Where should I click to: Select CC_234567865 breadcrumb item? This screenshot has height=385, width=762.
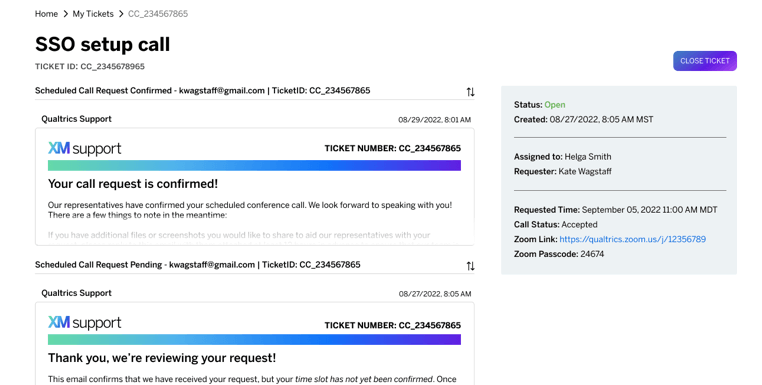[x=158, y=14]
